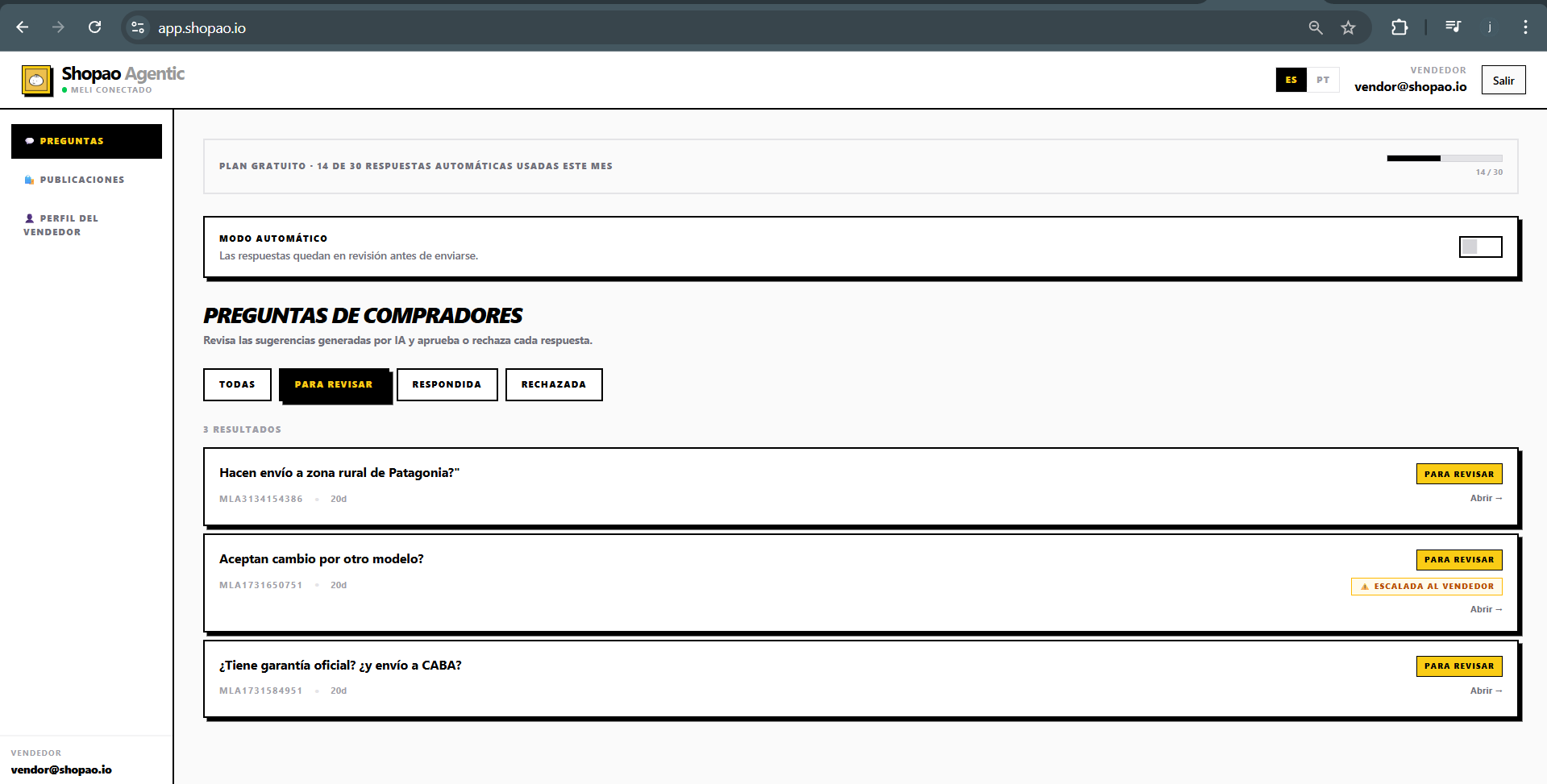Bookmark page with star icon
The image size is (1547, 784).
pyautogui.click(x=1348, y=27)
